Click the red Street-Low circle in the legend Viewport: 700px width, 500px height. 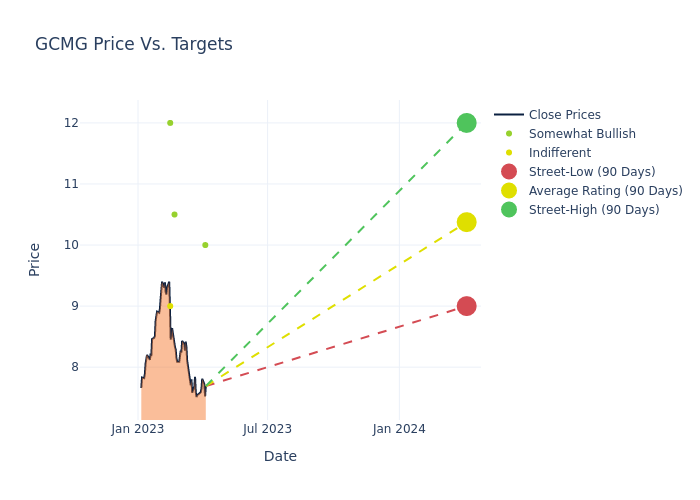point(509,172)
